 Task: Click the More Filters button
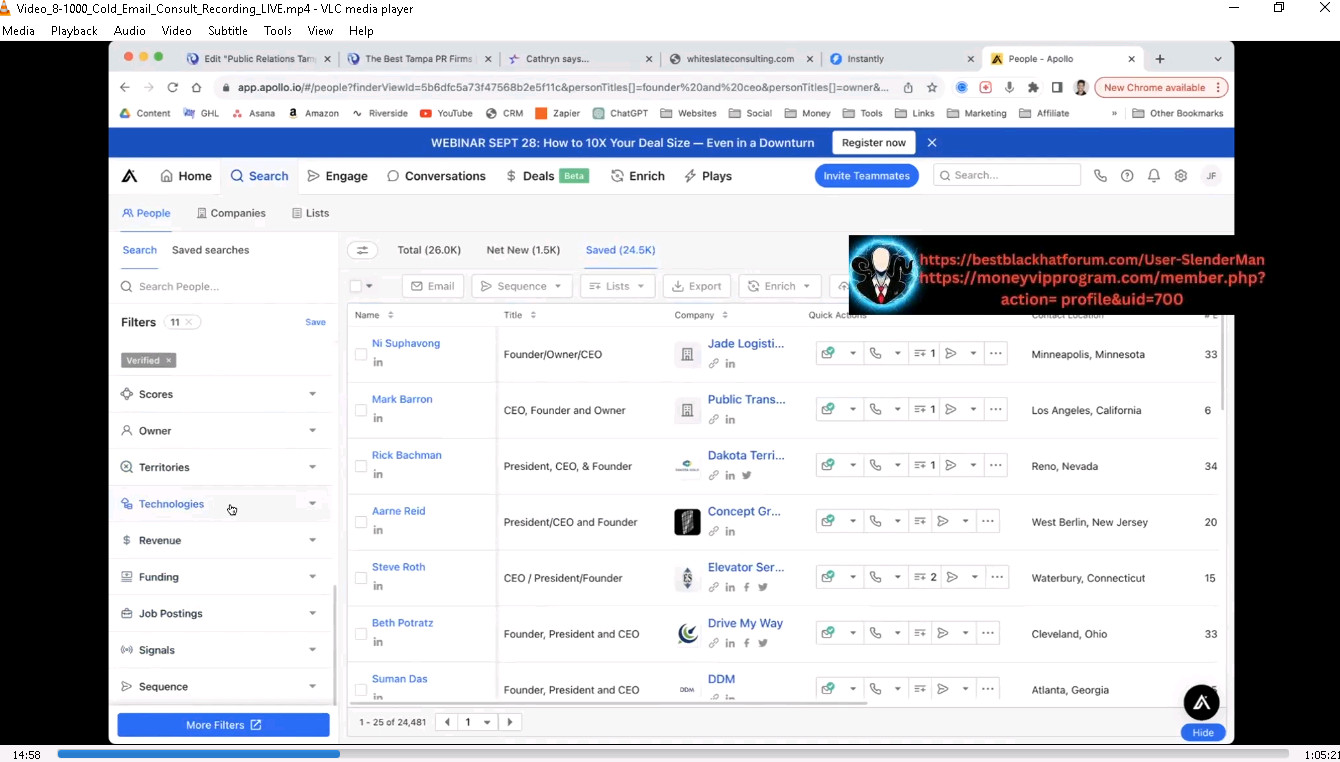223,725
